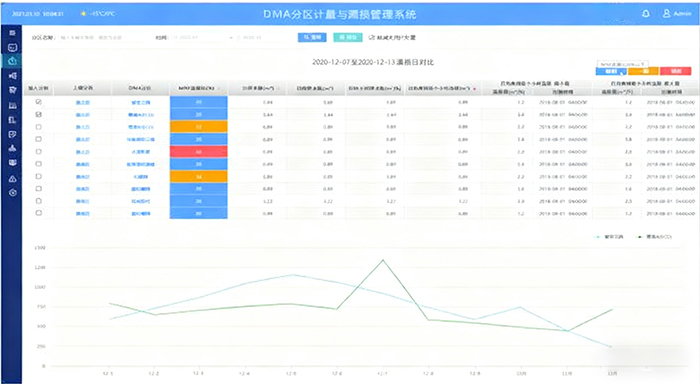
Task: Open the ninth icon in the left sidebar
Action: tap(12, 149)
